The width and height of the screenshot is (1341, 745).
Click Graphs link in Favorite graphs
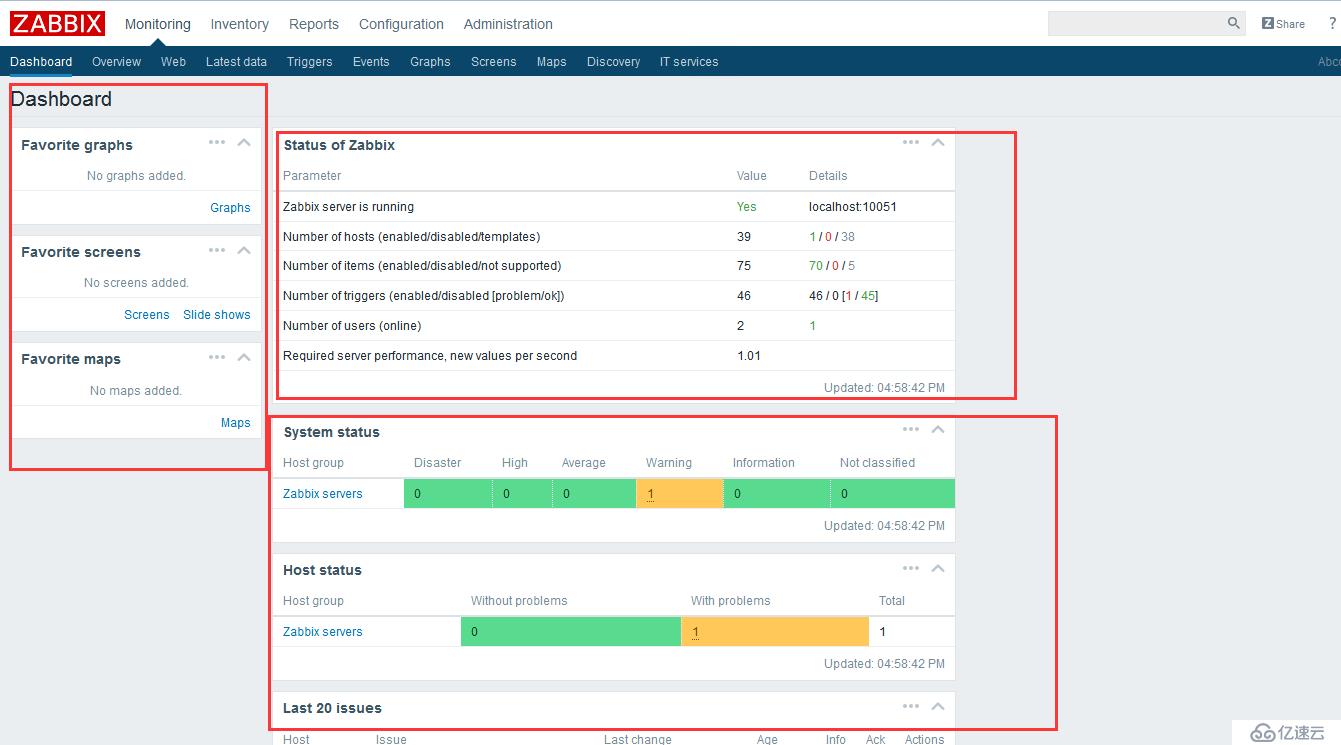click(x=230, y=208)
